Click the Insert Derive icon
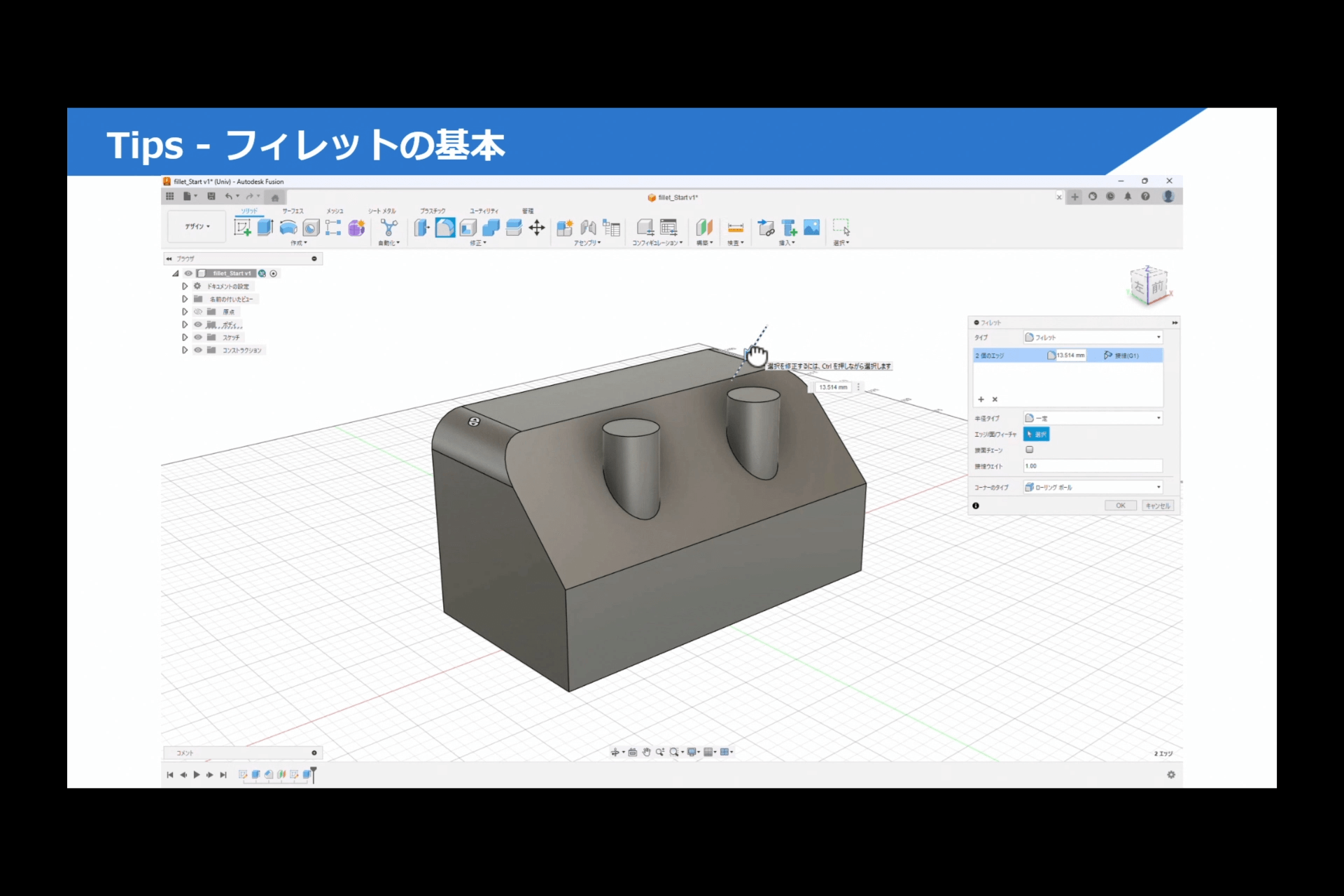 click(x=766, y=227)
